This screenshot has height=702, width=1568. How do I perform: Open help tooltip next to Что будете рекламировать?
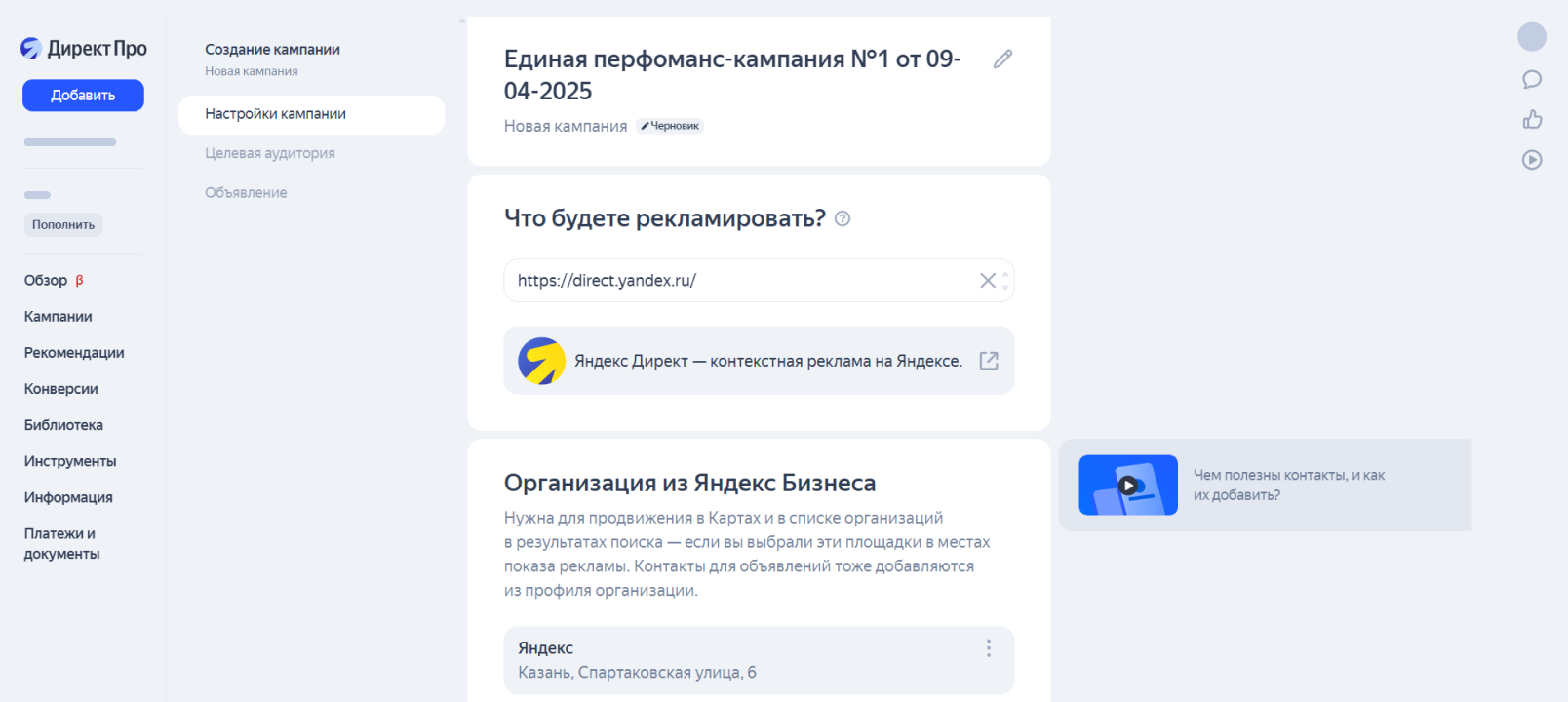pyautogui.click(x=843, y=218)
